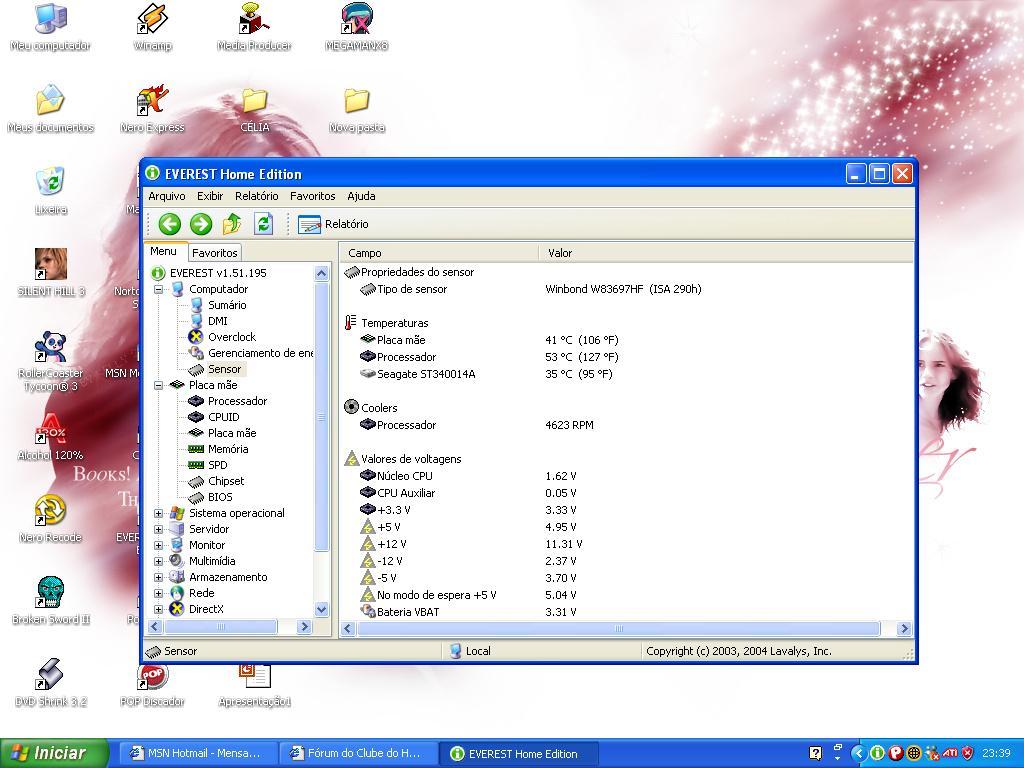
Task: Select the MEGAMANX8 desktop shortcut
Action: click(x=357, y=28)
